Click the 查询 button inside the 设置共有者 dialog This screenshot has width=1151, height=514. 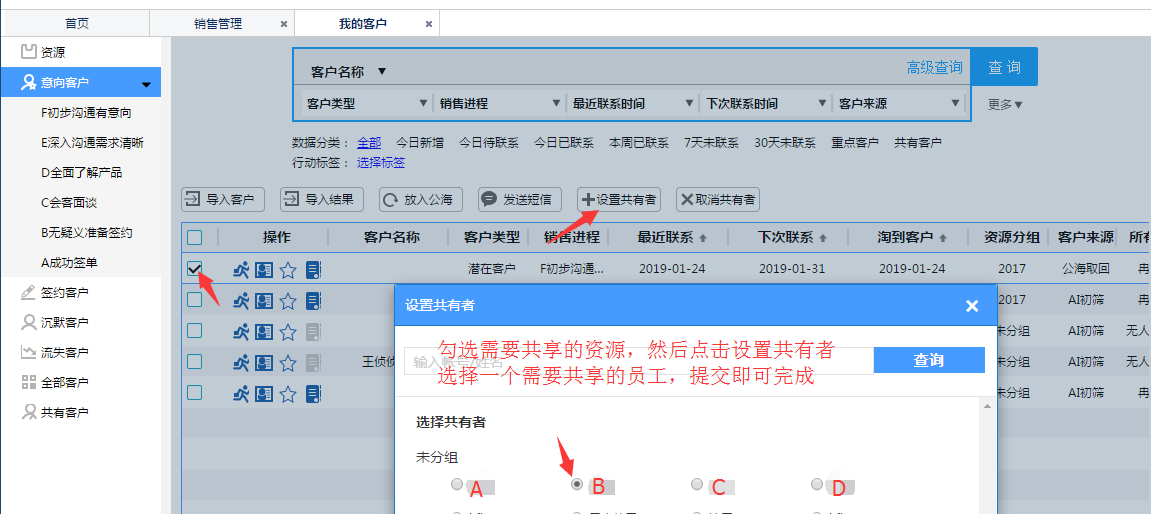pyautogui.click(x=929, y=361)
